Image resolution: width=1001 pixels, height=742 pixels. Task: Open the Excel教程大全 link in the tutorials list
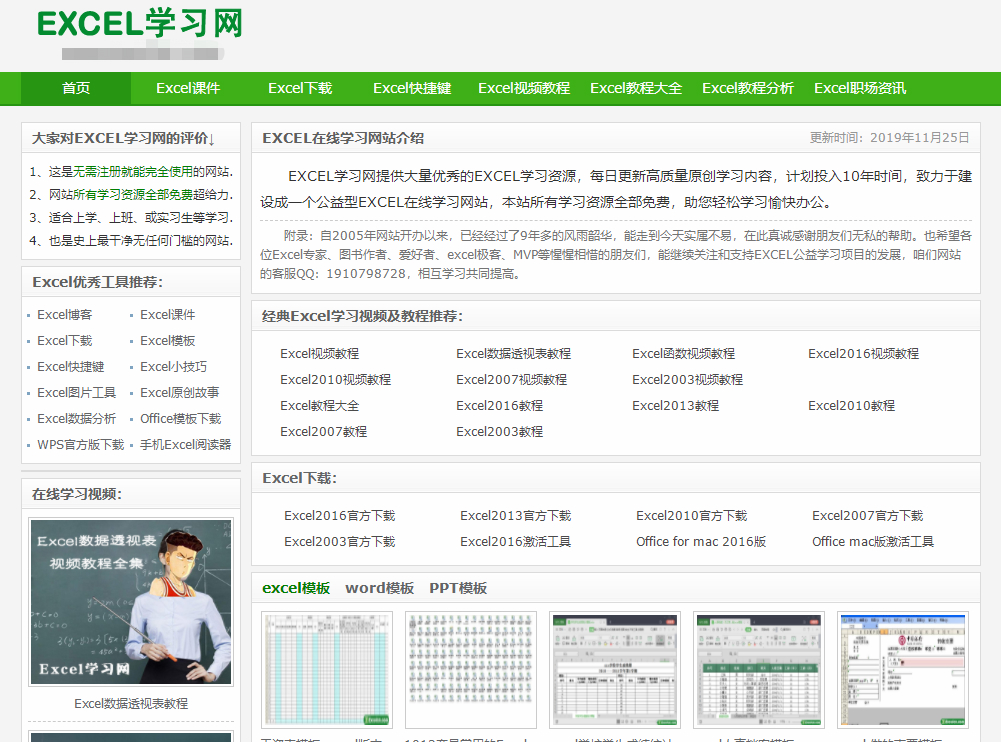click(320, 406)
